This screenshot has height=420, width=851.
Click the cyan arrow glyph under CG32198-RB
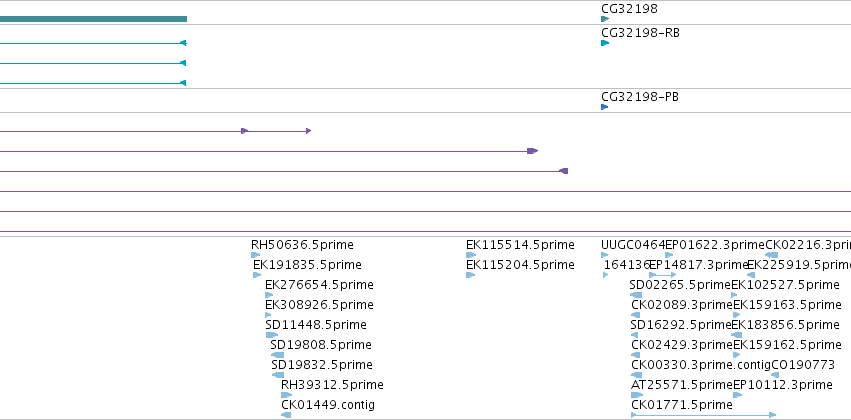pyautogui.click(x=605, y=43)
